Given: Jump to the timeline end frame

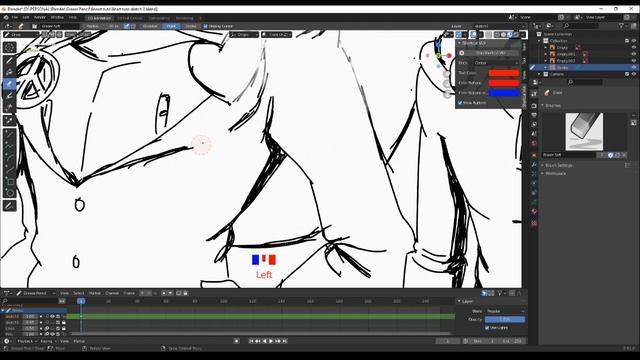Looking at the screenshot, I should (x=285, y=341).
